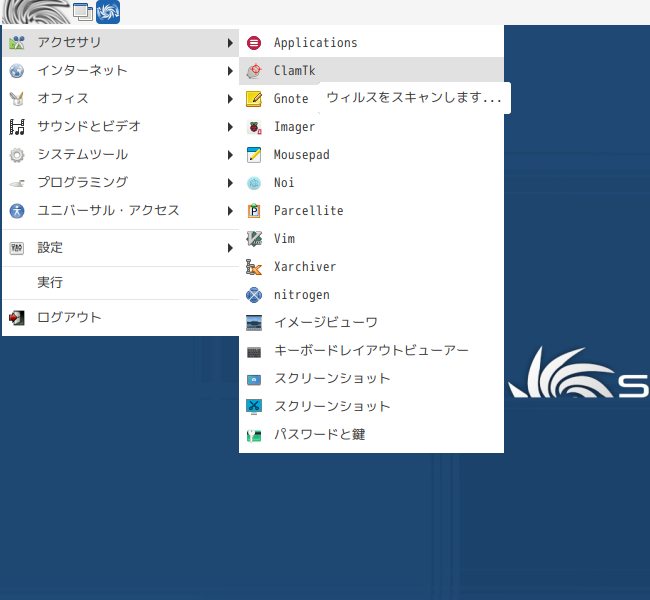This screenshot has width=650, height=600.
Task: Expand the システムツール submenu arrow
Action: (x=230, y=155)
